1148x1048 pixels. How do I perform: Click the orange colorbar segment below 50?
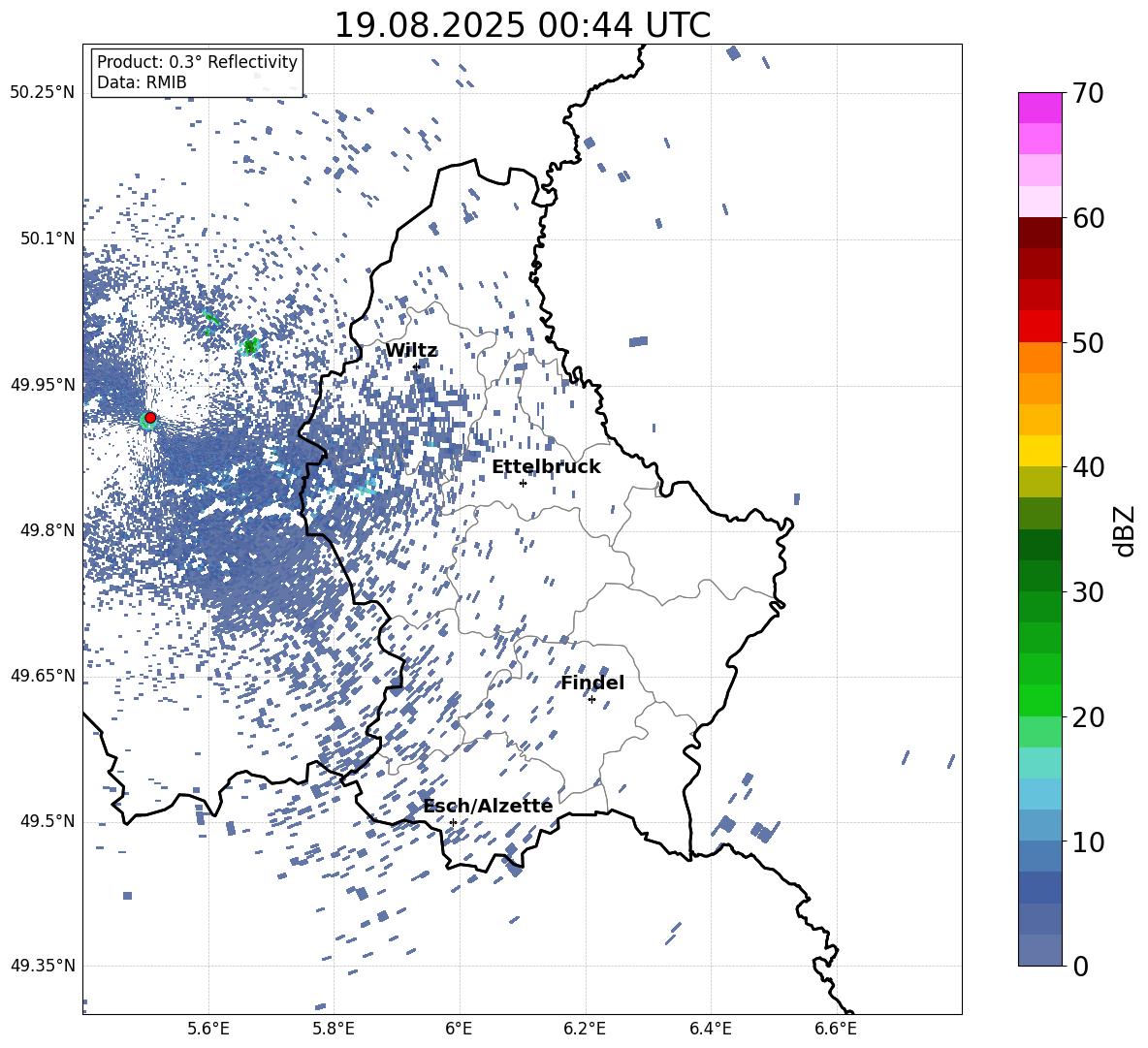pos(1039,358)
